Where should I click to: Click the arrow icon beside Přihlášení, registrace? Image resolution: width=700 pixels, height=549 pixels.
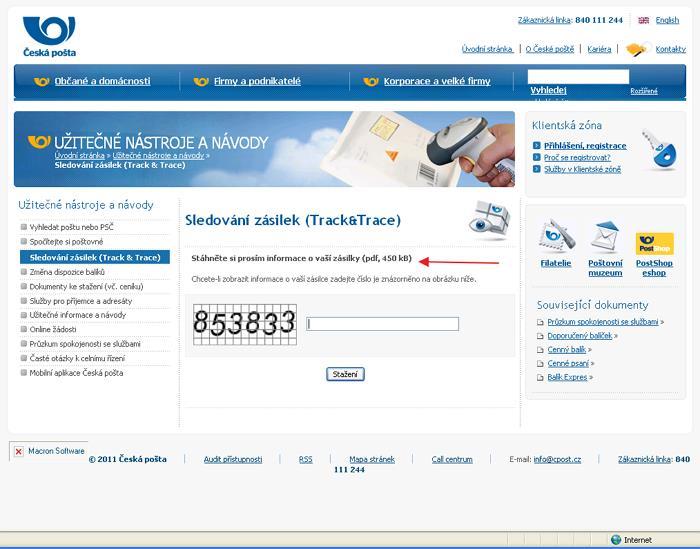537,146
